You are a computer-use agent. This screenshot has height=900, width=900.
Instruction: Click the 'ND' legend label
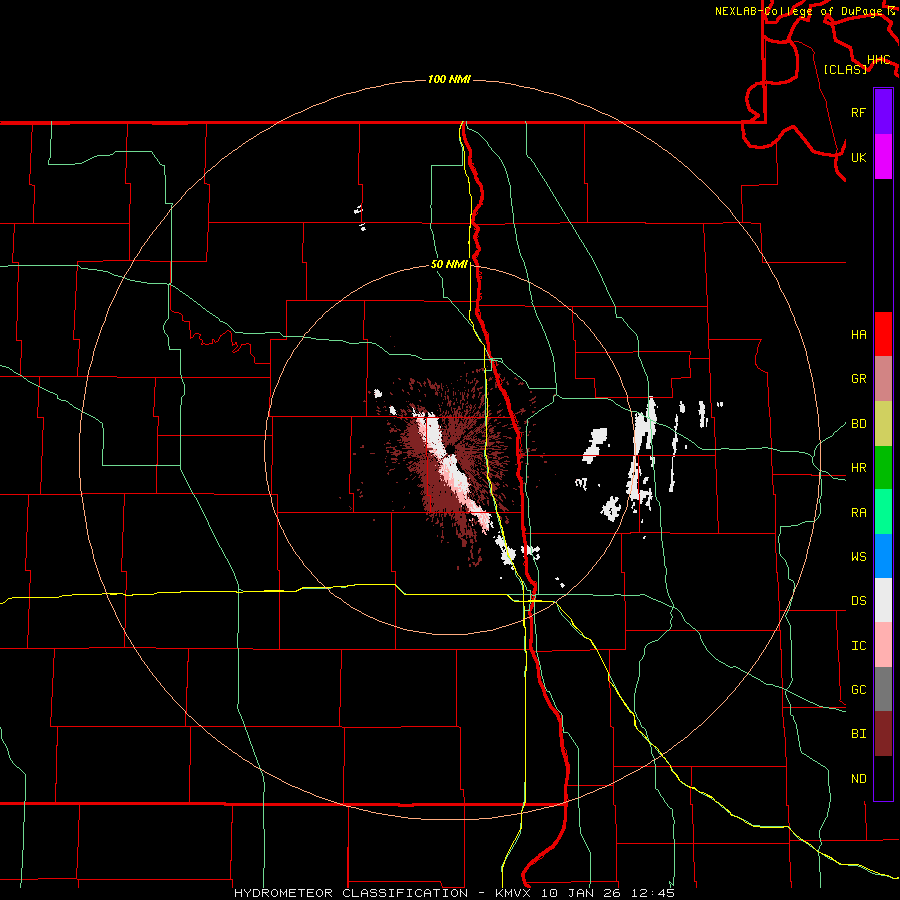(x=858, y=779)
